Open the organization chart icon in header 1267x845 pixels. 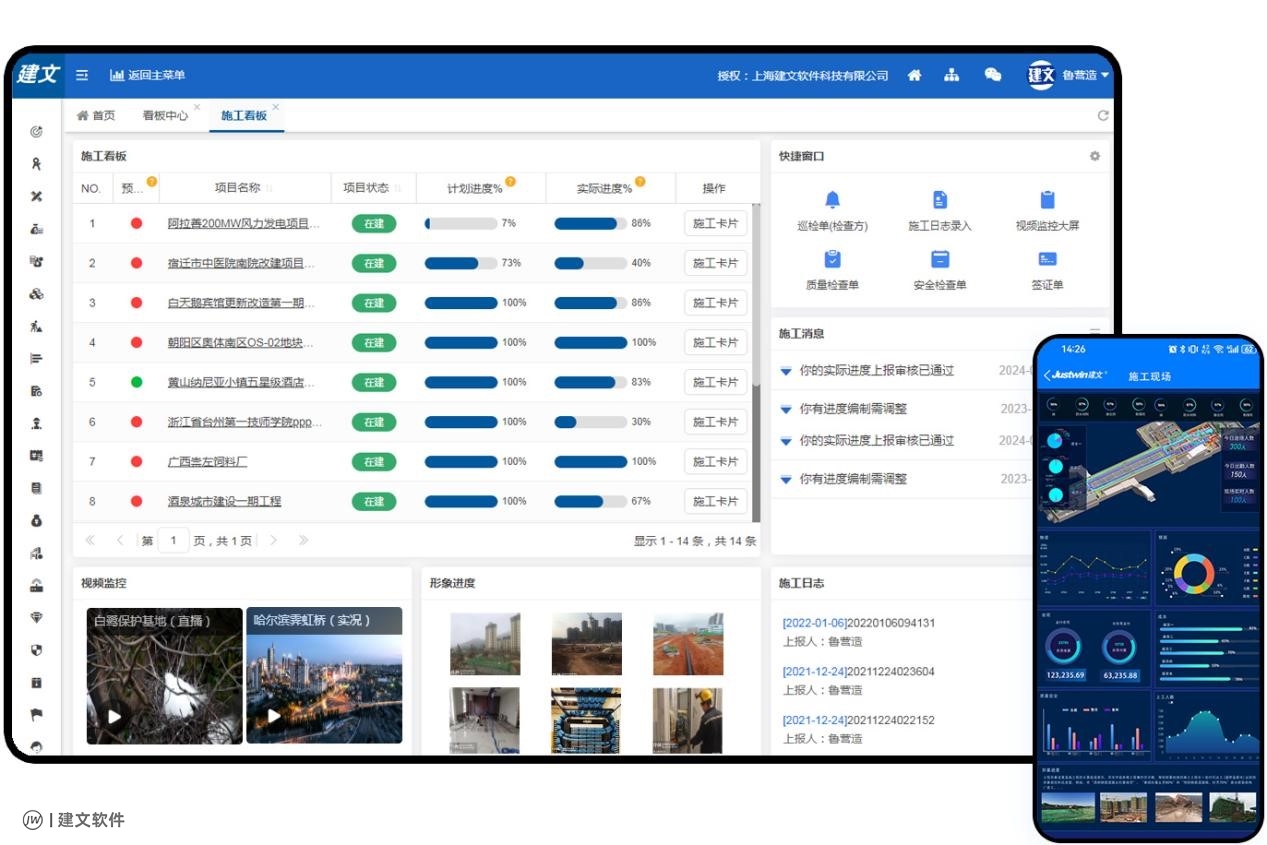[x=951, y=75]
